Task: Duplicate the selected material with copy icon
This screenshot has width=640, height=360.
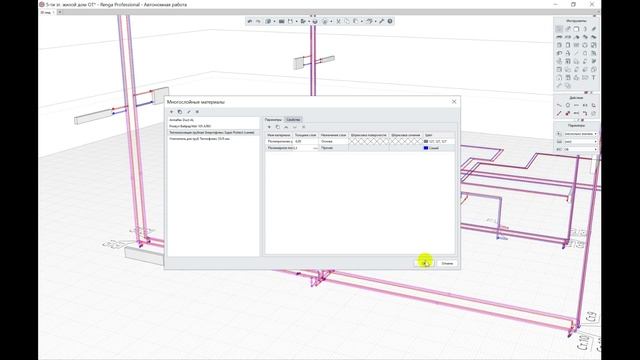Action: point(180,112)
